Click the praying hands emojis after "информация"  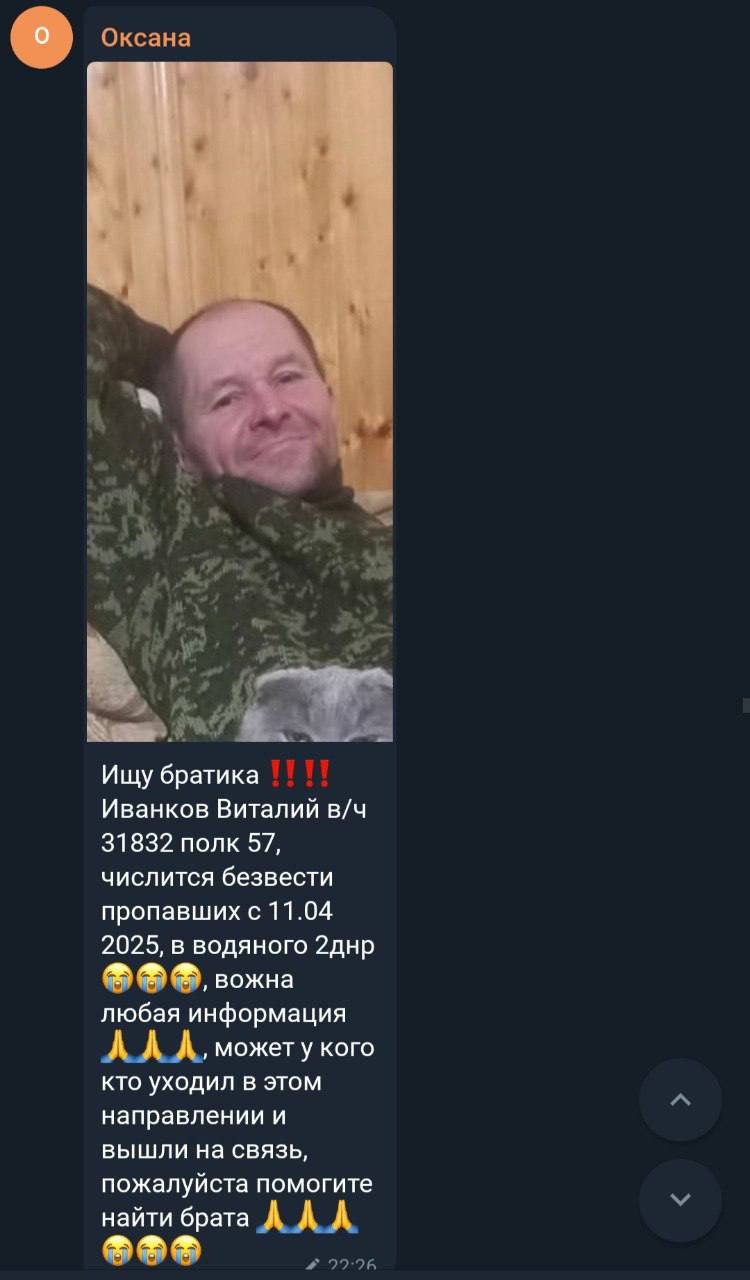[x=152, y=1047]
